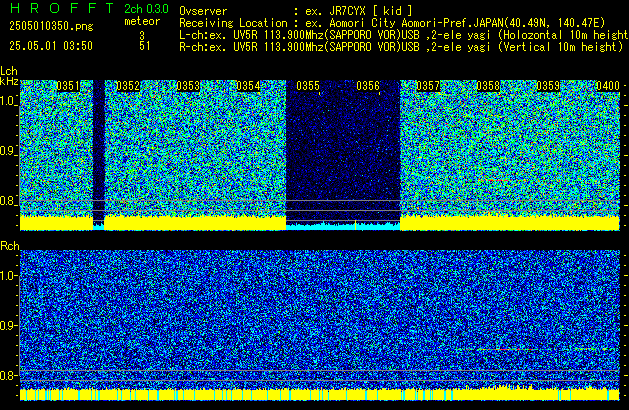The height and width of the screenshot is (410, 629).
Task: Click the narrow dark dropout band before 0352
Action: click(99, 150)
